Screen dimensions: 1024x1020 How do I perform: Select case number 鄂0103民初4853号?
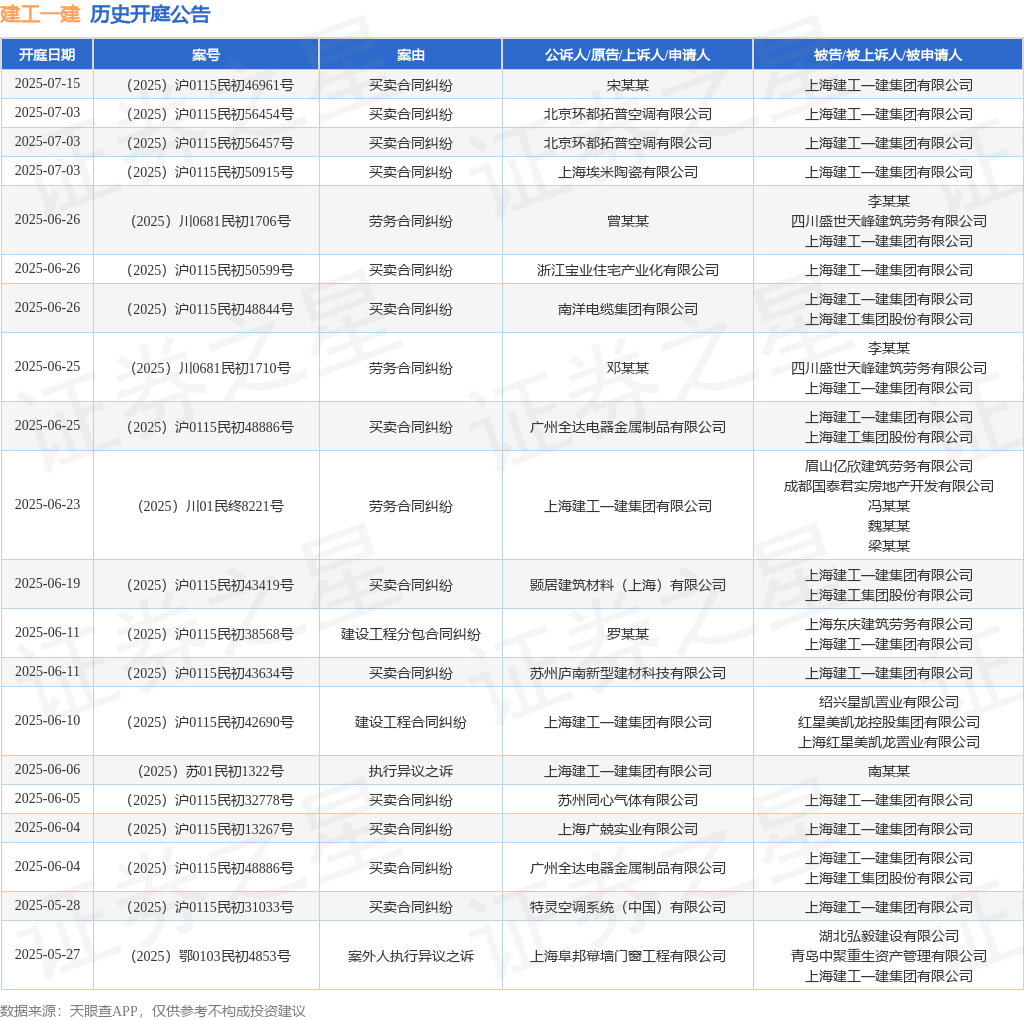point(210,957)
